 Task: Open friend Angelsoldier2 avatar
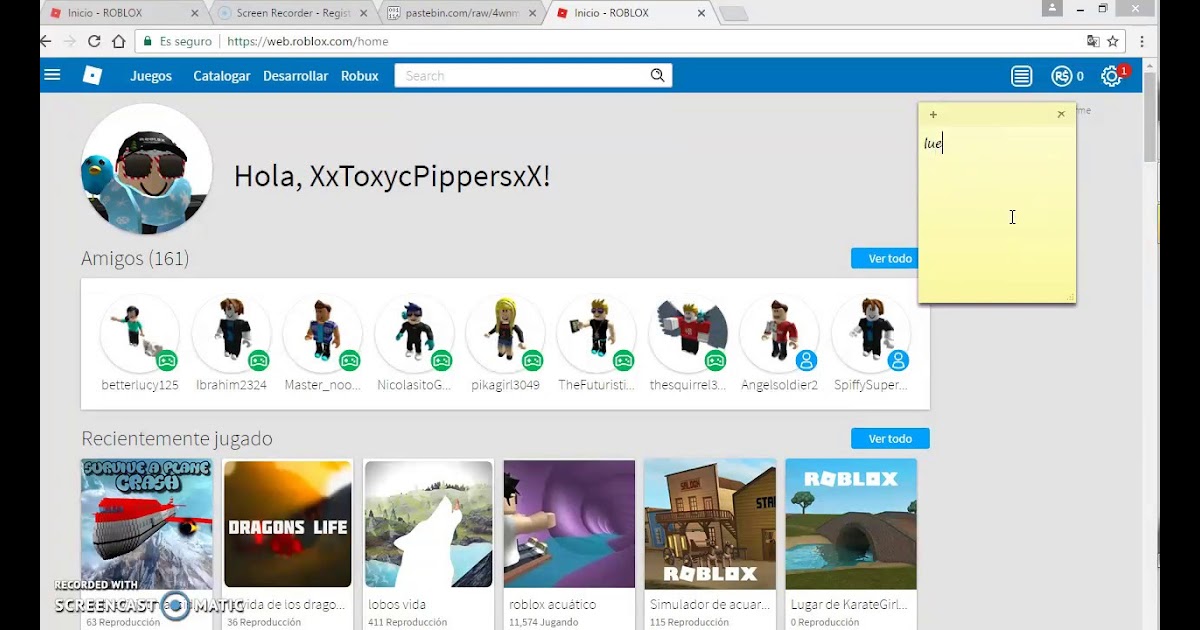pos(779,334)
